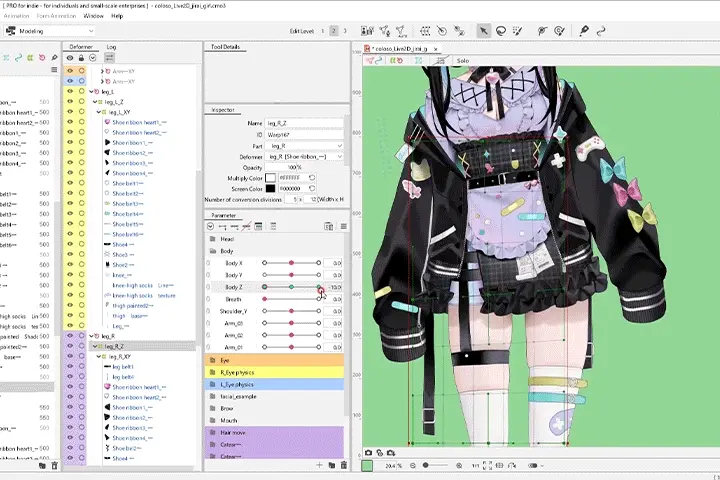This screenshot has width=720, height=480.
Task: Toggle visibility of leg_L_Z row
Action: [70, 102]
